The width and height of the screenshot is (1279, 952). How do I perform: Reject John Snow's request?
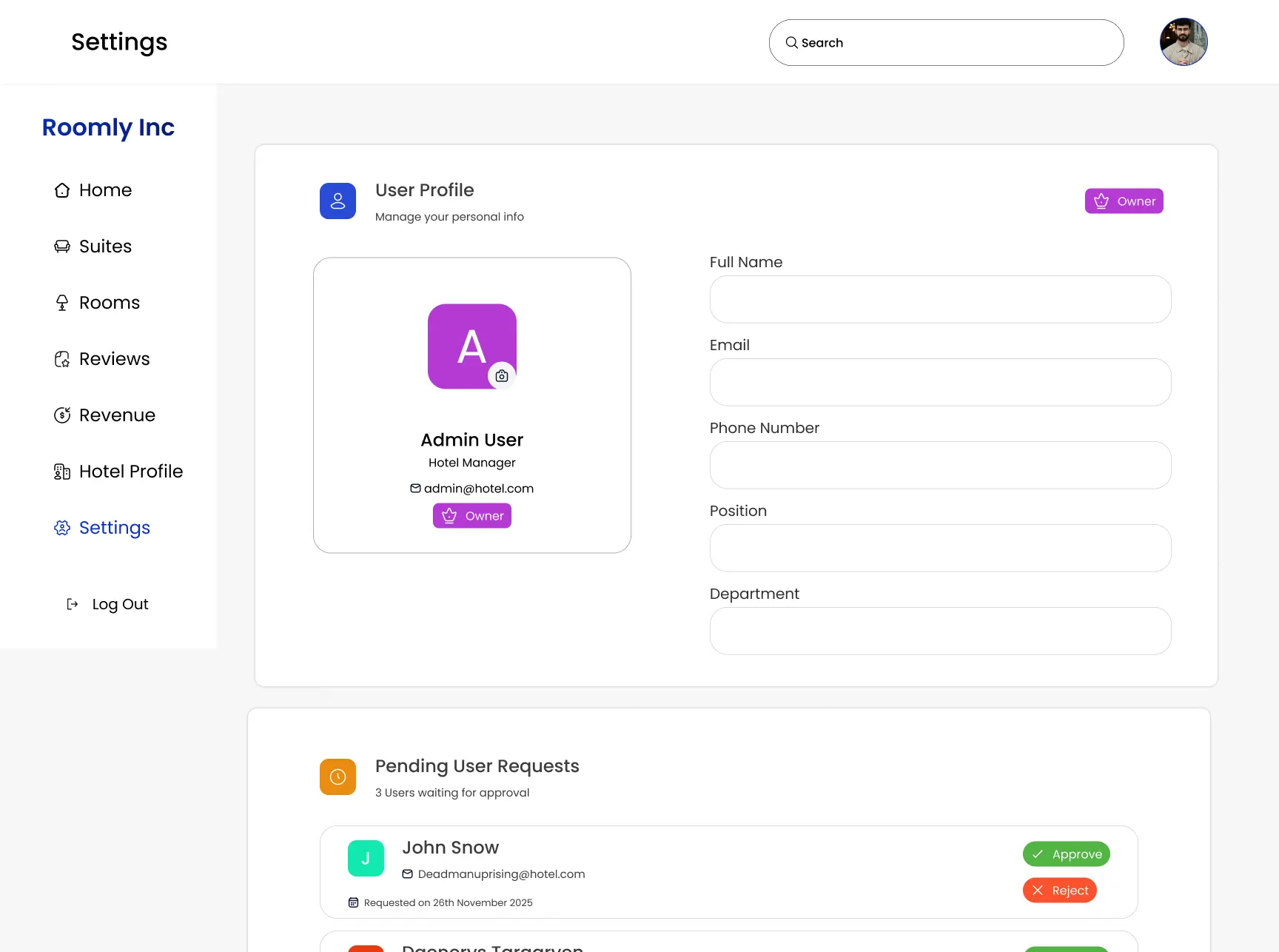point(1060,891)
